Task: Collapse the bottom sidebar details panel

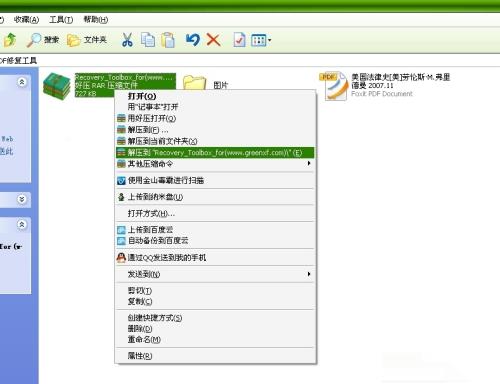Action: coord(22,224)
